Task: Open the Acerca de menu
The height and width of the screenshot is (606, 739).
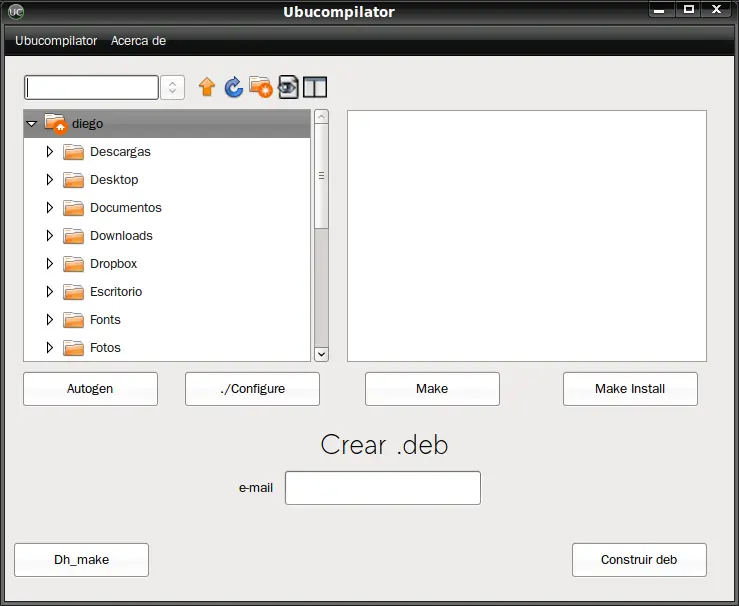Action: tap(139, 41)
